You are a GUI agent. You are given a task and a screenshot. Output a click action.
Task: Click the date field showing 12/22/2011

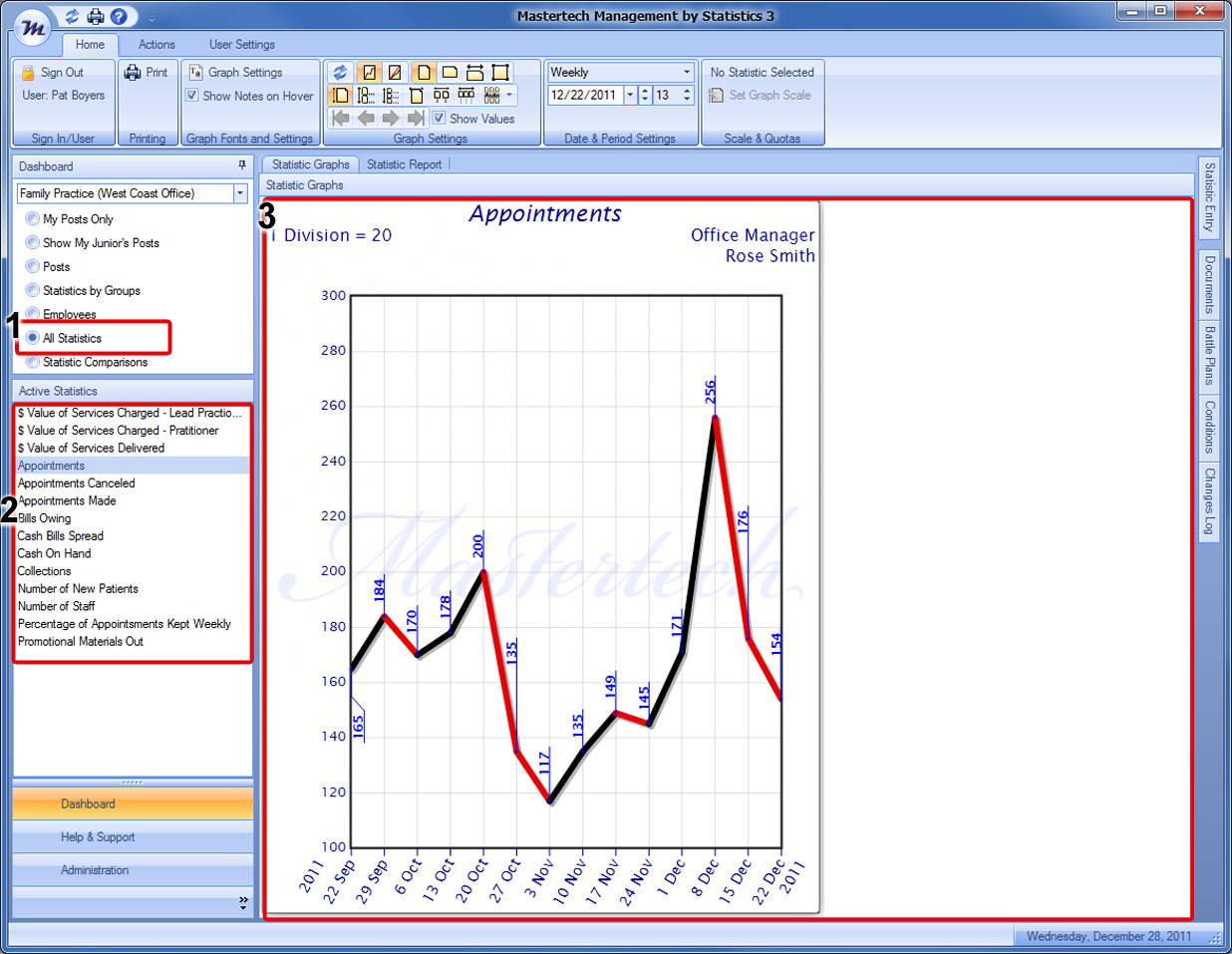pos(585,96)
